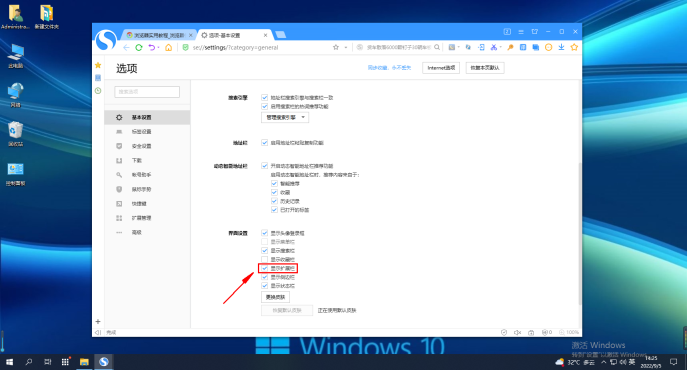Switch to the first browser tab
Image resolution: width=687 pixels, height=370 pixels.
point(159,35)
